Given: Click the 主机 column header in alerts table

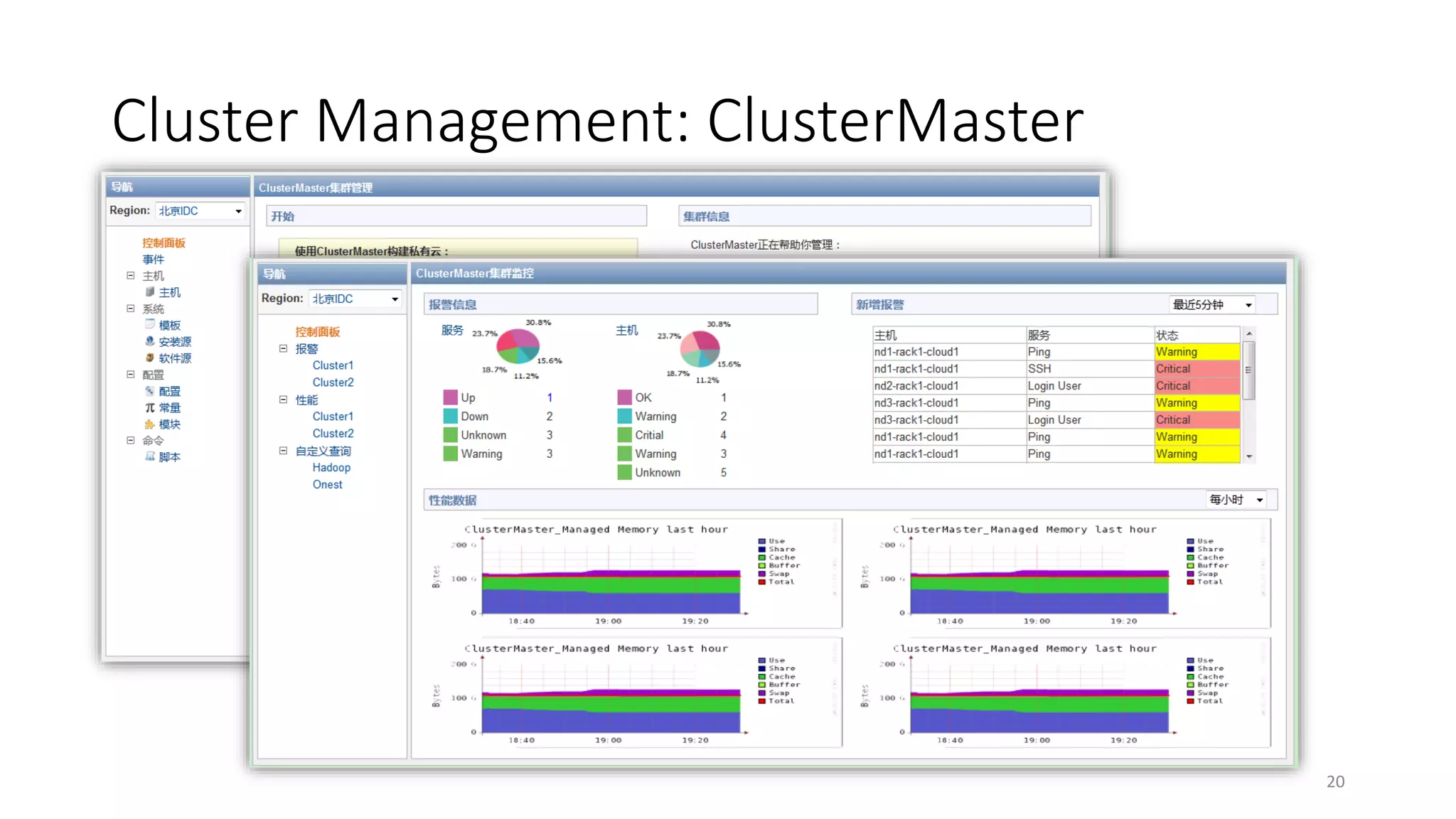Looking at the screenshot, I should tap(949, 335).
